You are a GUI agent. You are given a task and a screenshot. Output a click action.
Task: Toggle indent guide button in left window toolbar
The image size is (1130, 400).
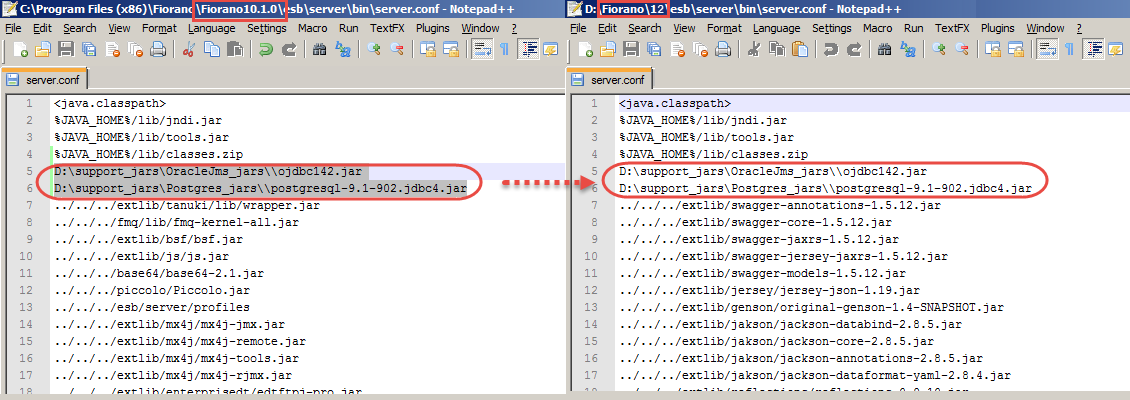click(528, 49)
